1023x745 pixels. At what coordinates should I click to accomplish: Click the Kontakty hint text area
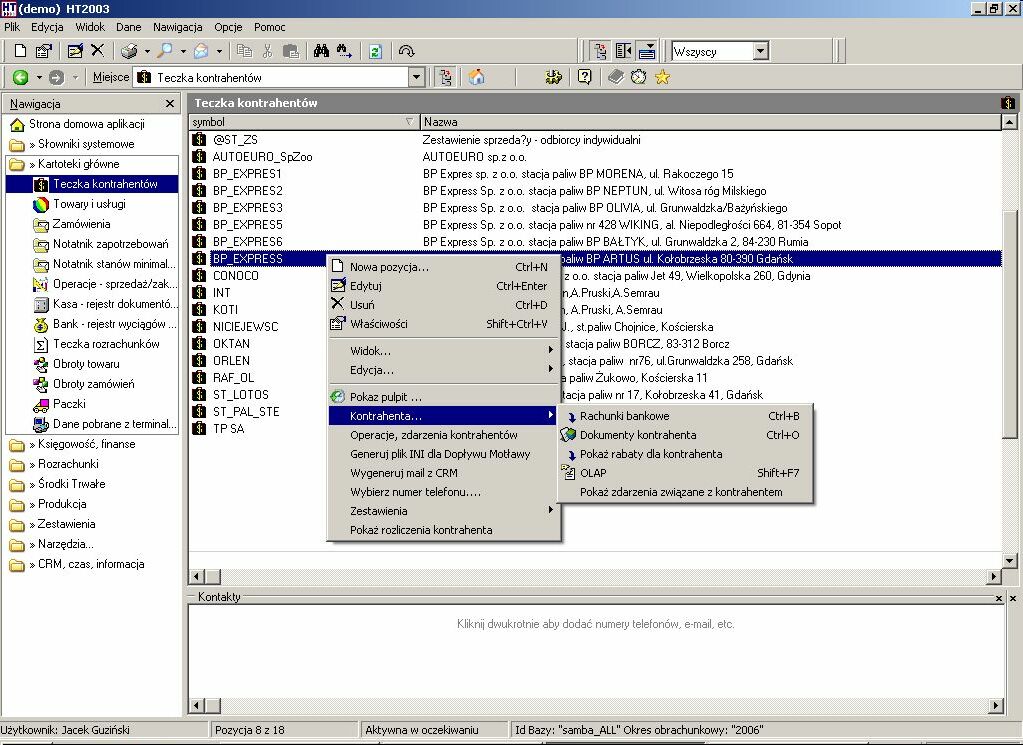596,624
